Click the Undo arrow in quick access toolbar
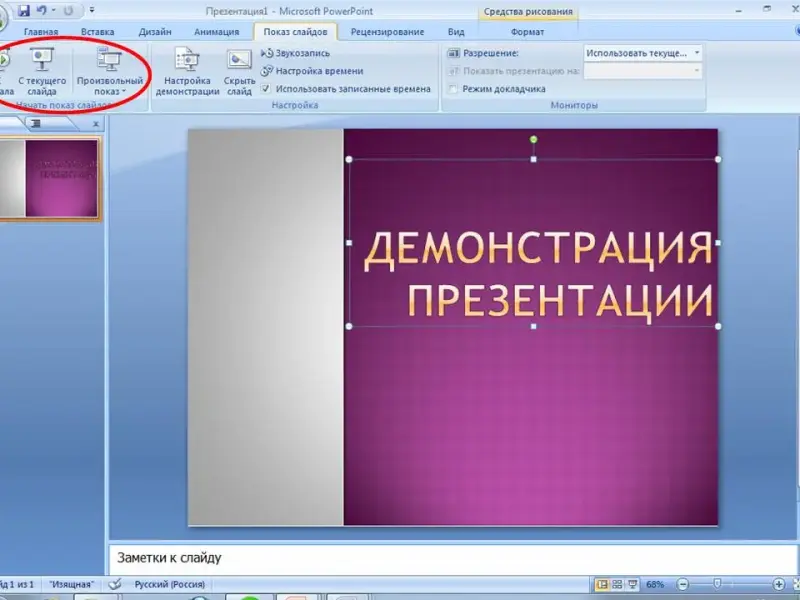Image resolution: width=800 pixels, height=600 pixels. [42, 11]
